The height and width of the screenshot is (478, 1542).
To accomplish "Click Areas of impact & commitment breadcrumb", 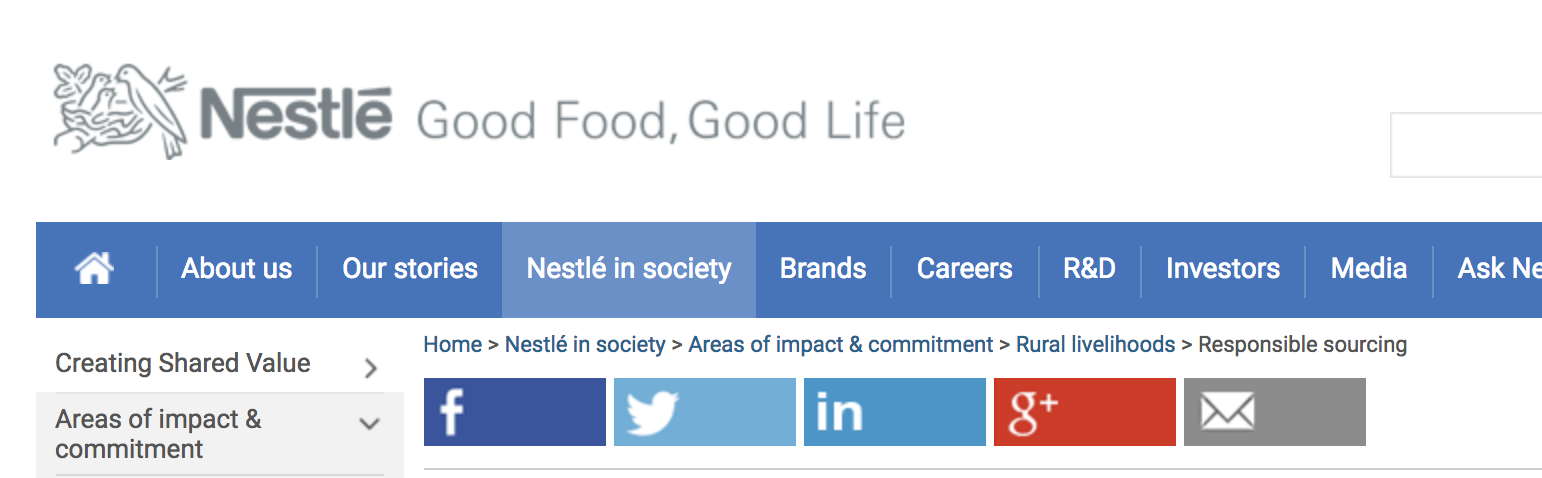I will tap(841, 345).
